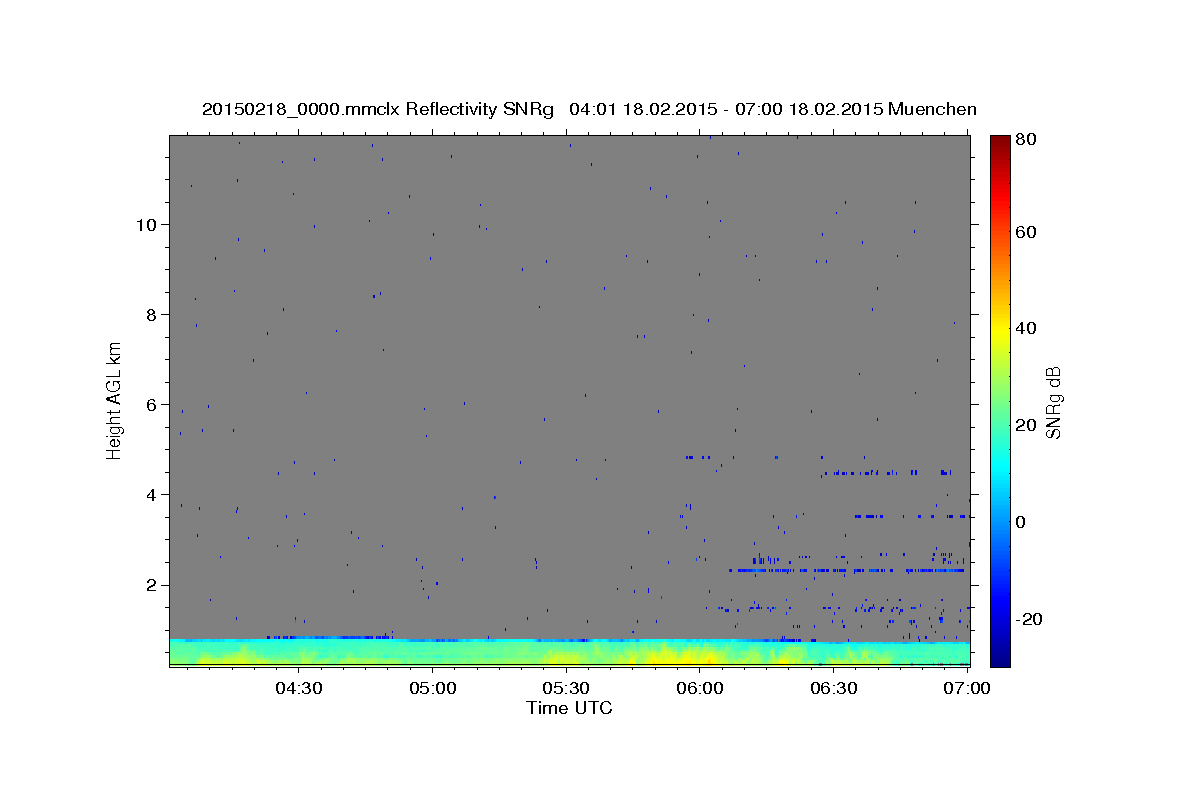Click the blue echo line near 4.5 km
The width and height of the screenshot is (1200, 800).
click(x=886, y=472)
